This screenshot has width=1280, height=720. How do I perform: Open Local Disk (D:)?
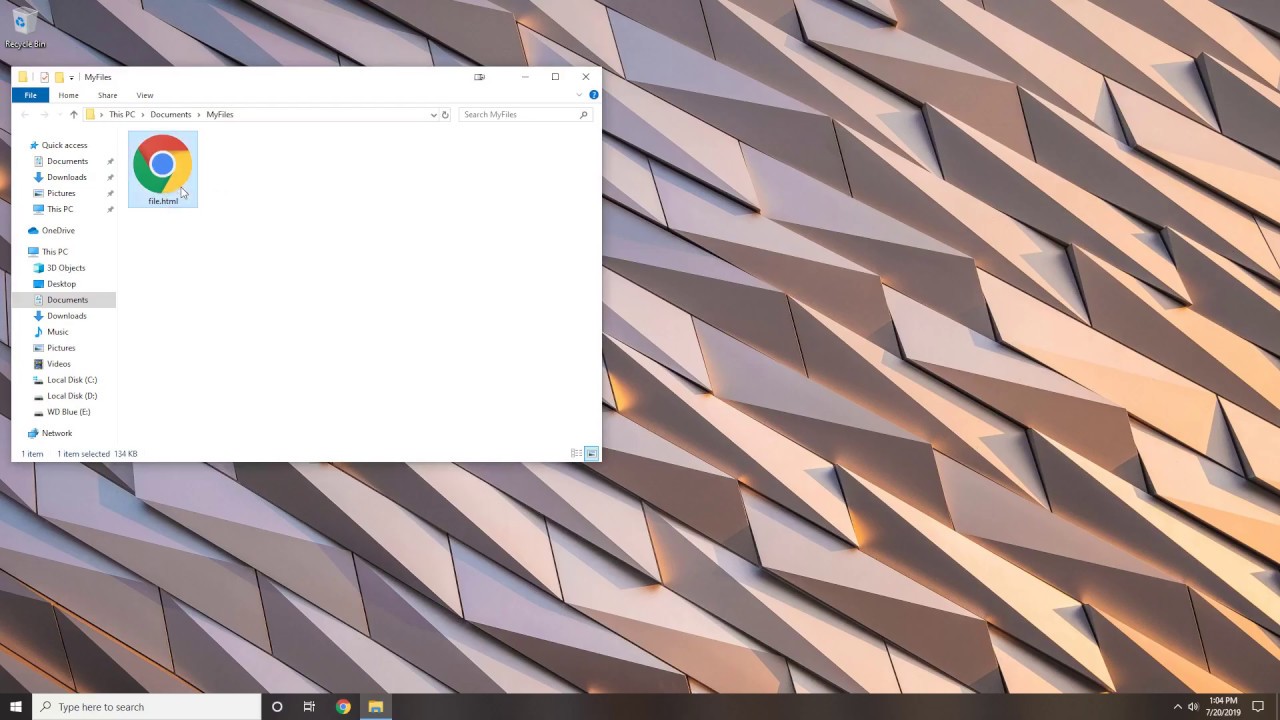[x=72, y=396]
